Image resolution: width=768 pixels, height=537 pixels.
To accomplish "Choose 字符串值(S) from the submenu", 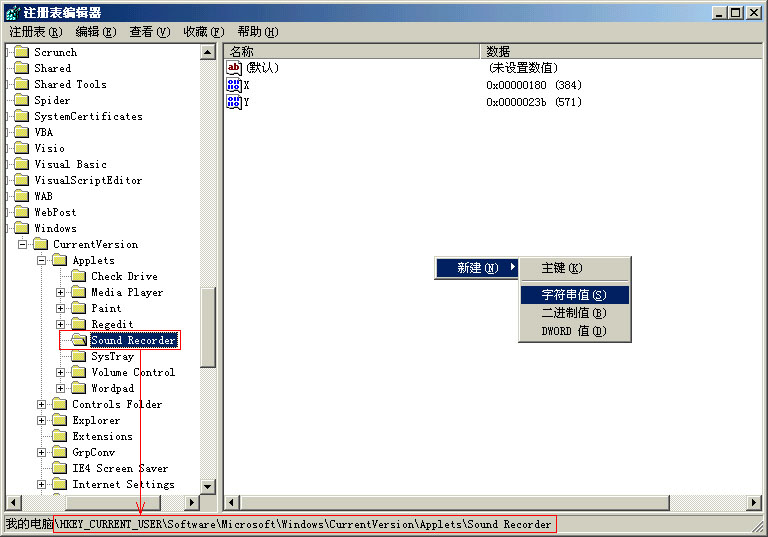I will 575,295.
